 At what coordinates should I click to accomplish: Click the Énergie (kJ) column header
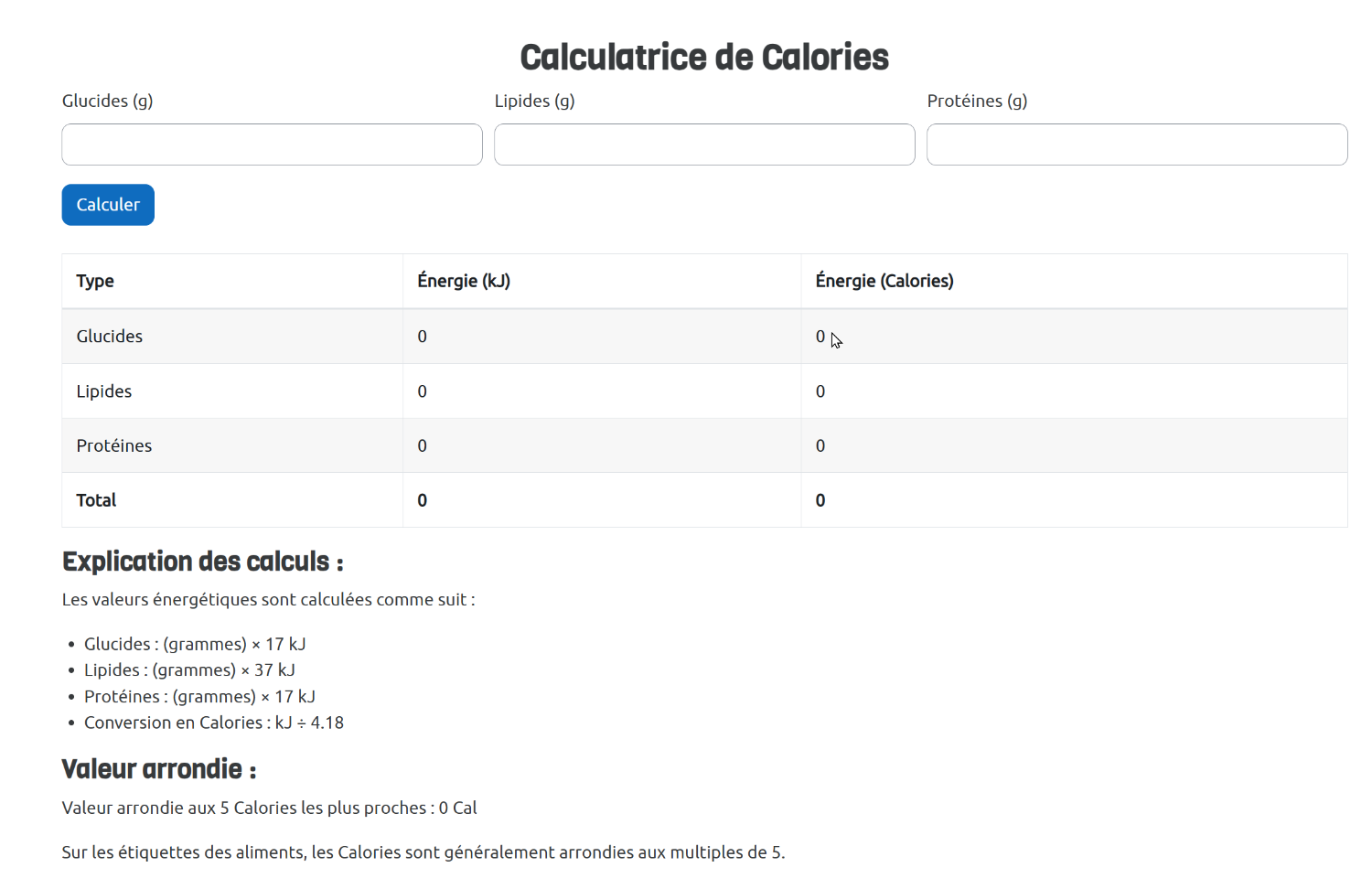(x=464, y=281)
